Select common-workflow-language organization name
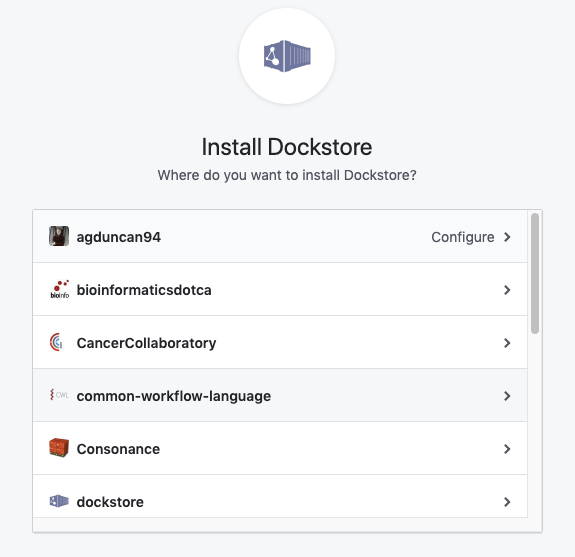575x557 pixels. 173,396
